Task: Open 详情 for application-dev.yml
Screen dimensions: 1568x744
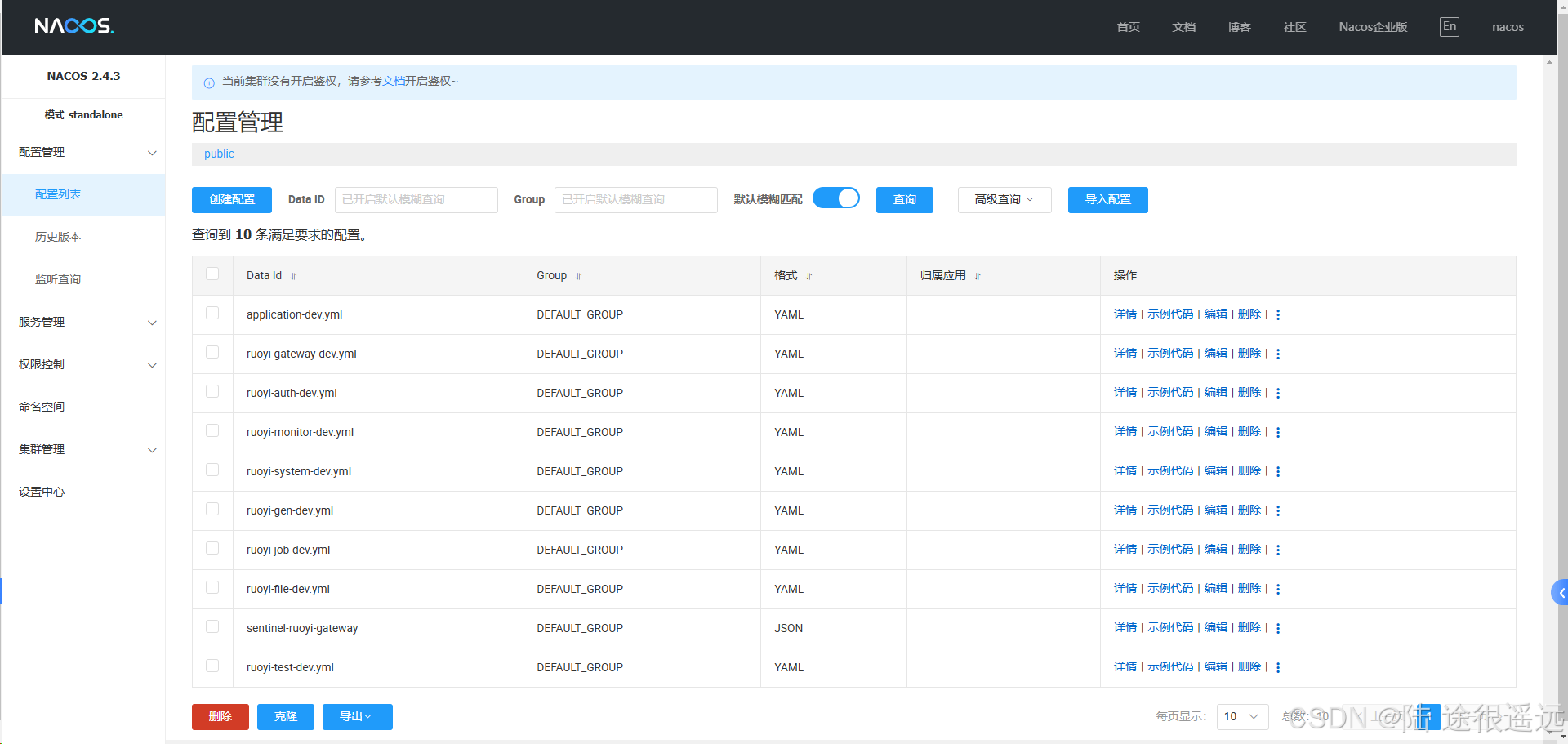Action: pyautogui.click(x=1125, y=314)
